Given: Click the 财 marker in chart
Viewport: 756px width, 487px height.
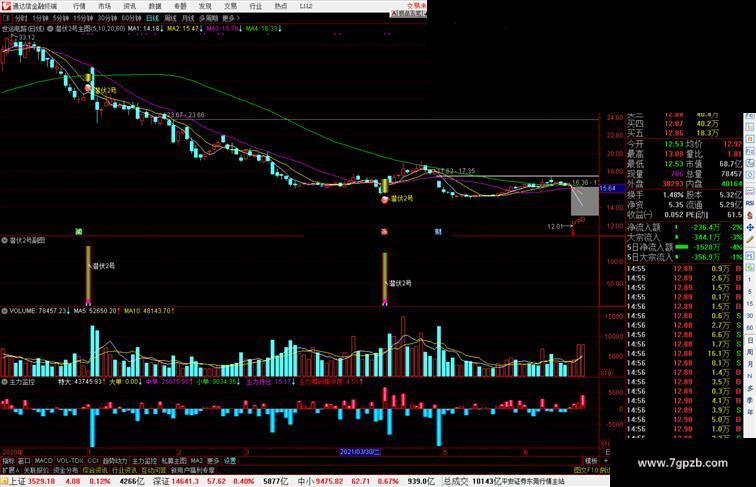Looking at the screenshot, I should point(438,232).
